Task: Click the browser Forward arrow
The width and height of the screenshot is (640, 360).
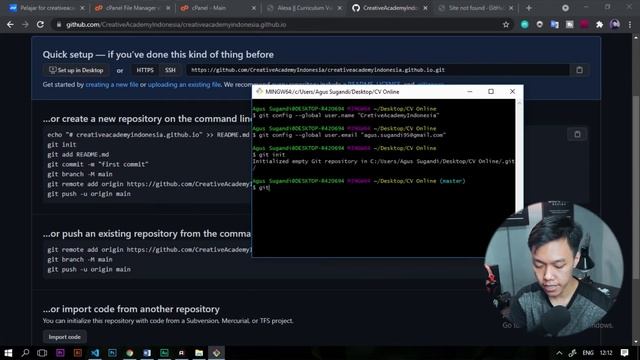Action: pyautogui.click(x=25, y=24)
